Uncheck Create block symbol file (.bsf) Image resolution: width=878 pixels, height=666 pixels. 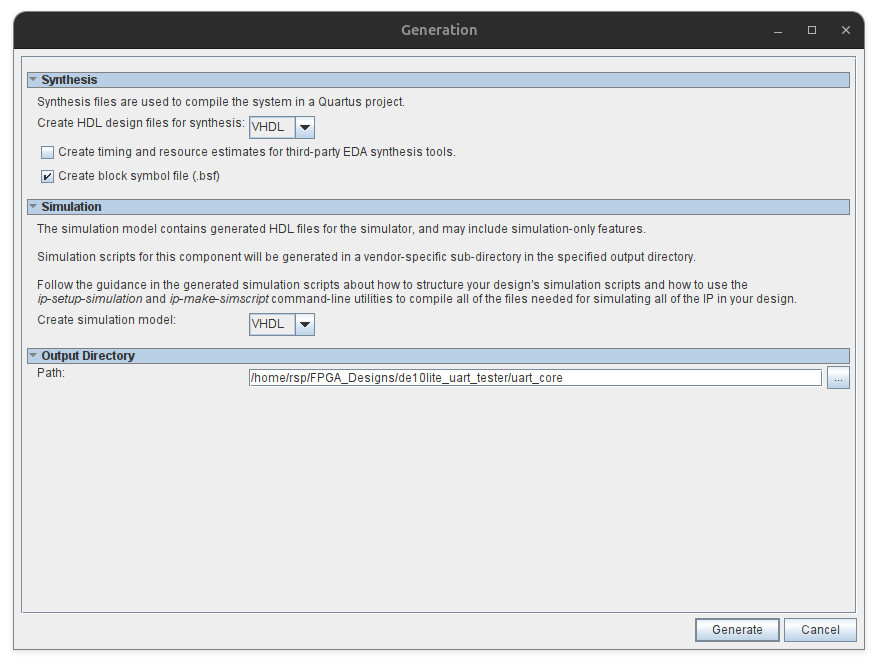pos(48,177)
